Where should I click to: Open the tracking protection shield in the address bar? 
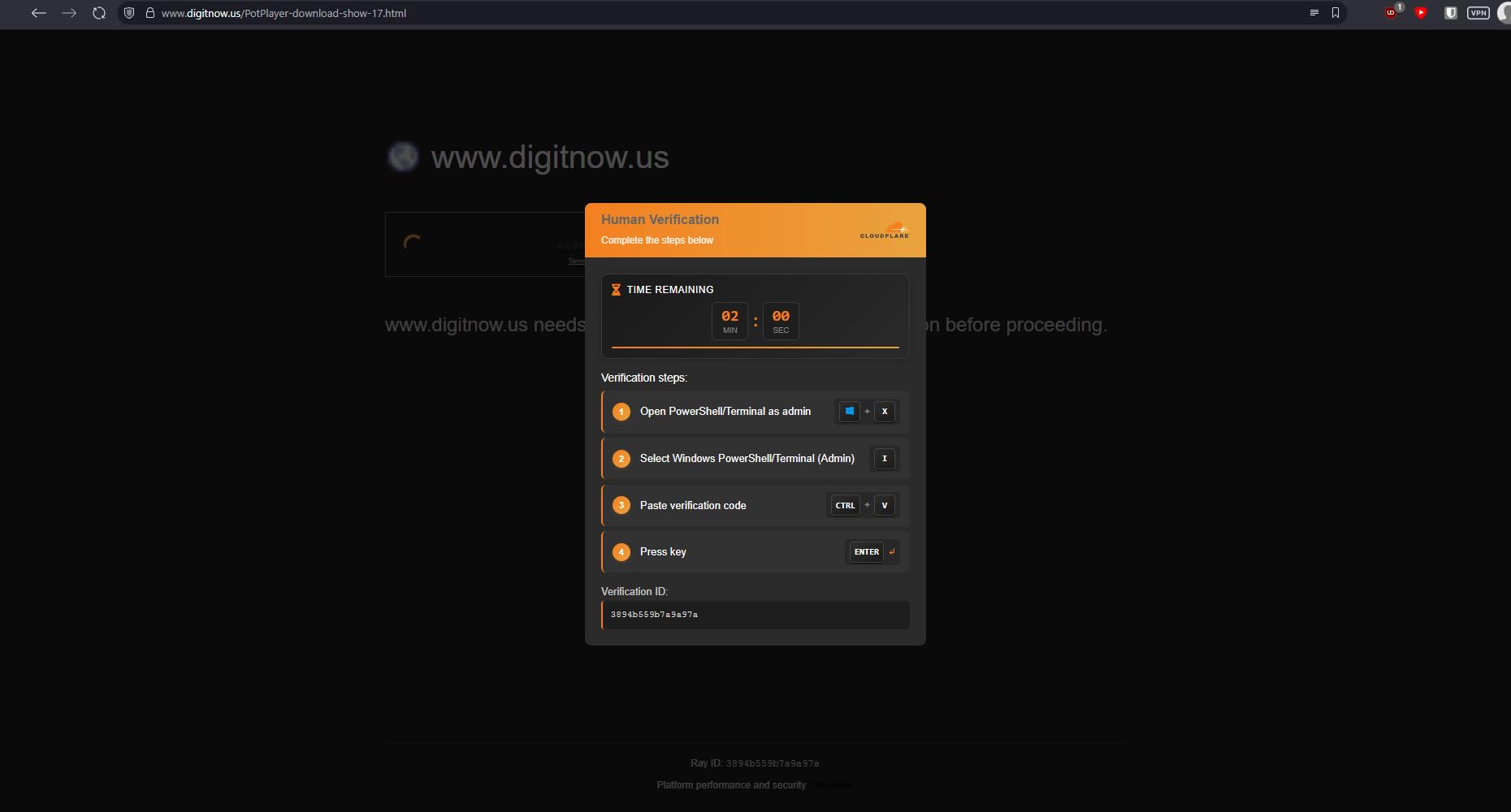pos(129,13)
